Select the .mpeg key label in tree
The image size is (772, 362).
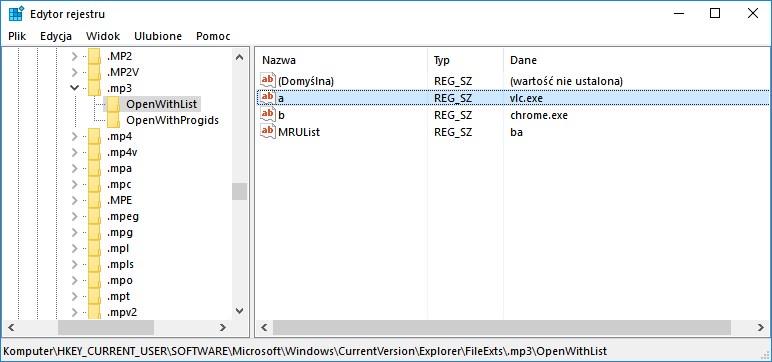[x=123, y=216]
